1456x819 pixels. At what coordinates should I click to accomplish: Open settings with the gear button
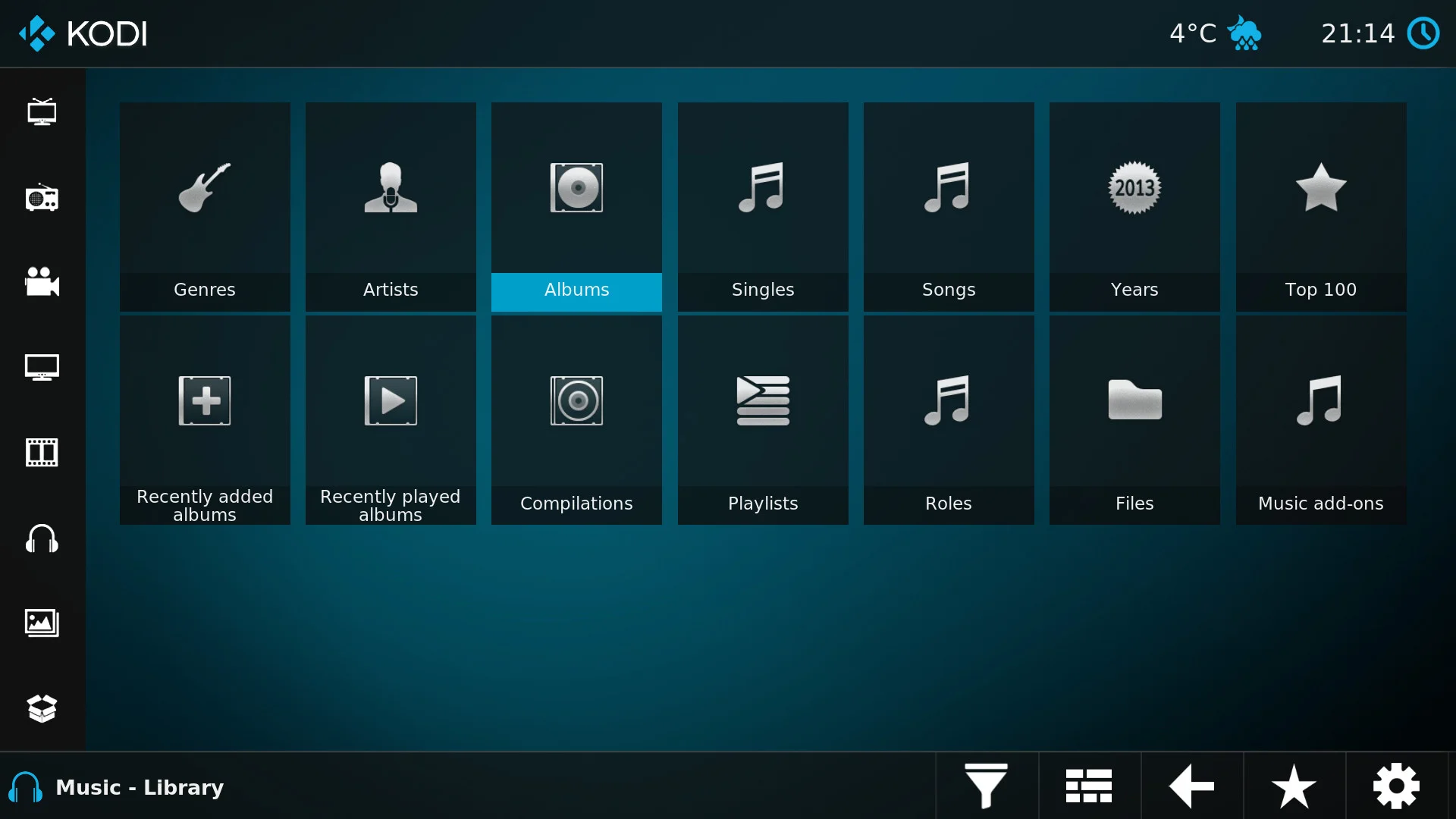click(x=1396, y=786)
